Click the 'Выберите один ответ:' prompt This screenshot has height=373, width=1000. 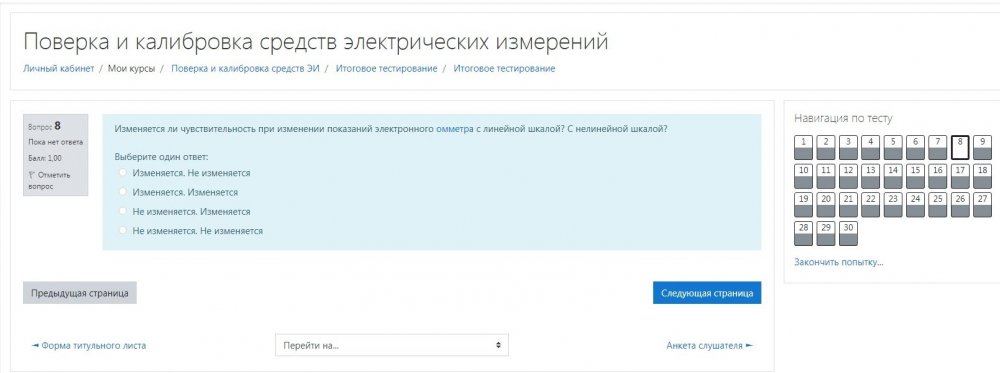tap(161, 156)
